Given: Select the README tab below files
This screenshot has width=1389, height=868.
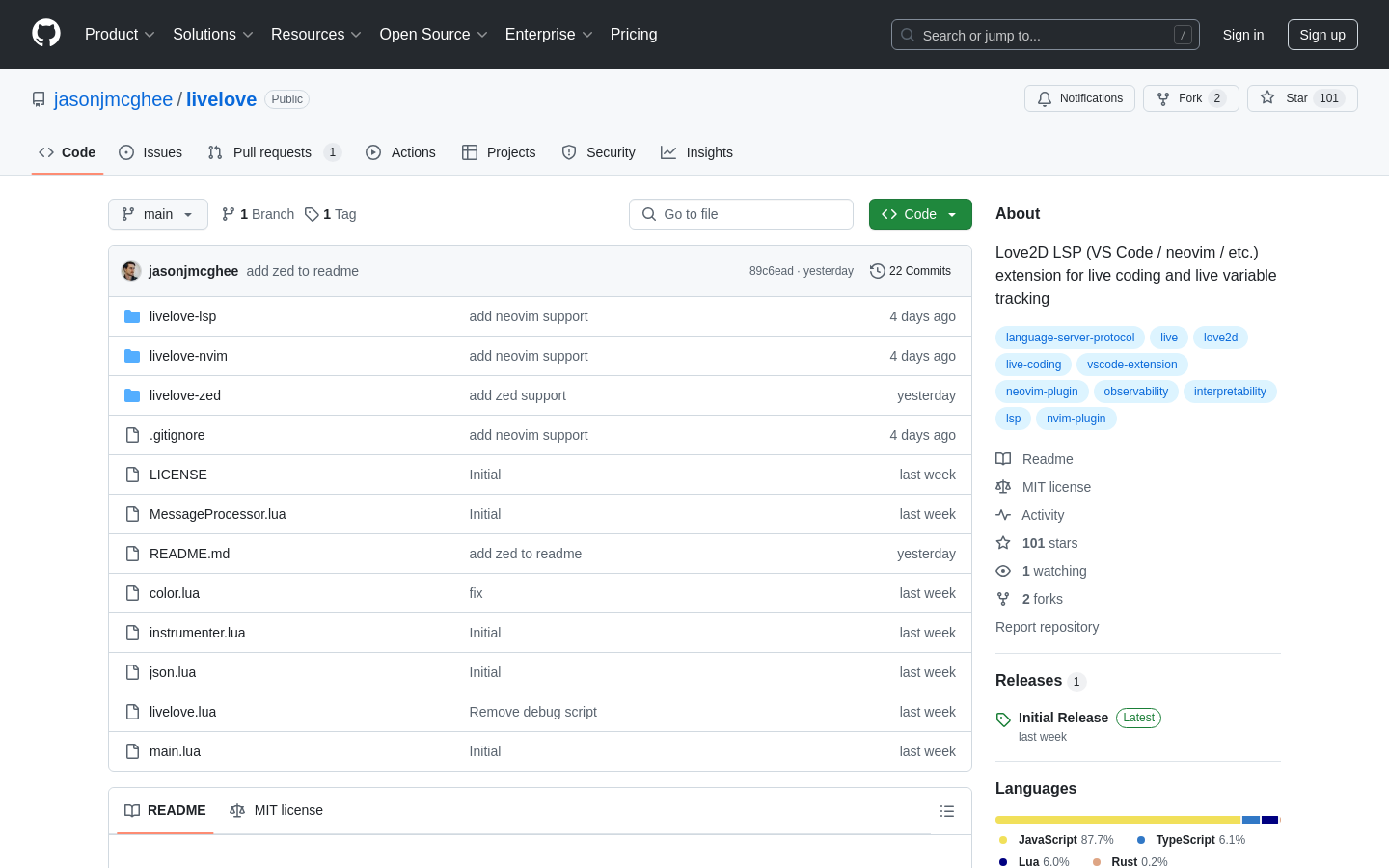Looking at the screenshot, I should click(165, 811).
